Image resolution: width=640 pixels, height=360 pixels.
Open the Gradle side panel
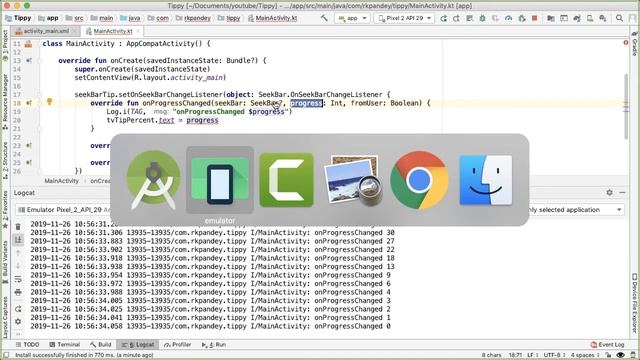point(635,43)
